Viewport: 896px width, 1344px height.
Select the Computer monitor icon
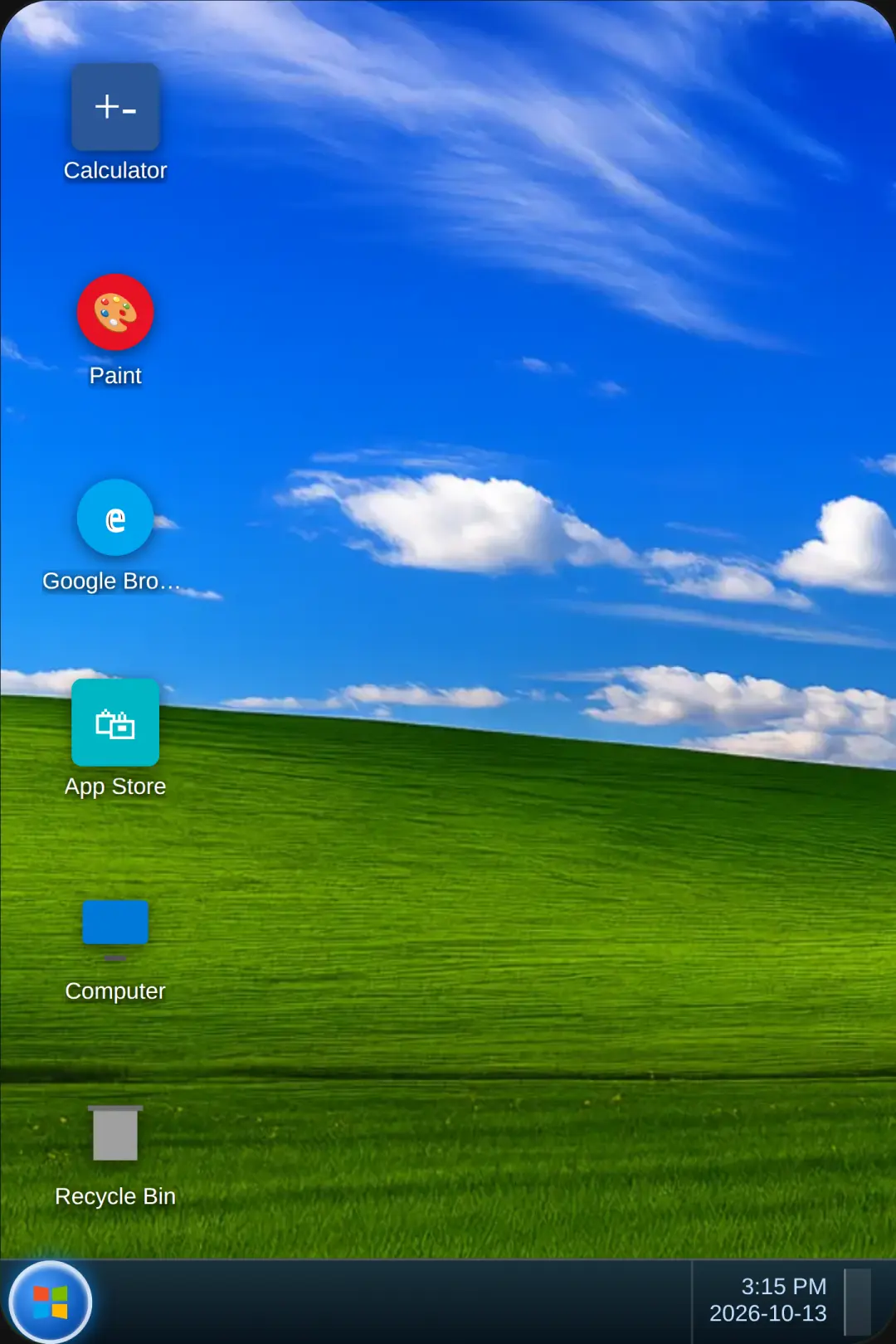click(x=115, y=930)
